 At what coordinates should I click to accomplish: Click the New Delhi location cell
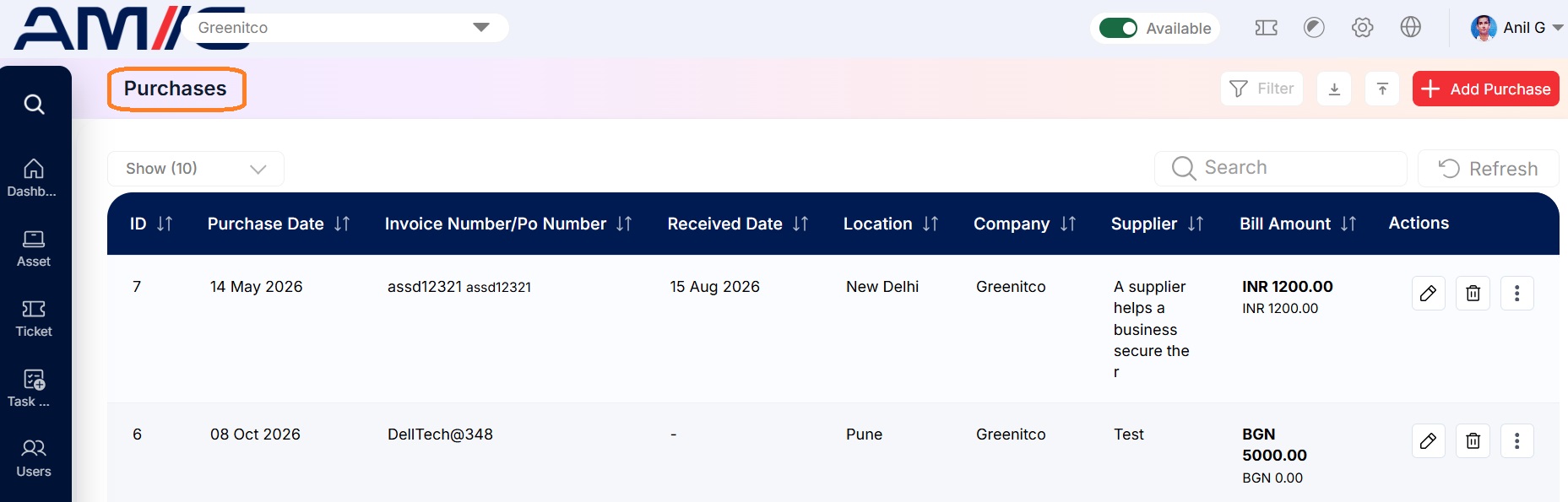(x=882, y=287)
